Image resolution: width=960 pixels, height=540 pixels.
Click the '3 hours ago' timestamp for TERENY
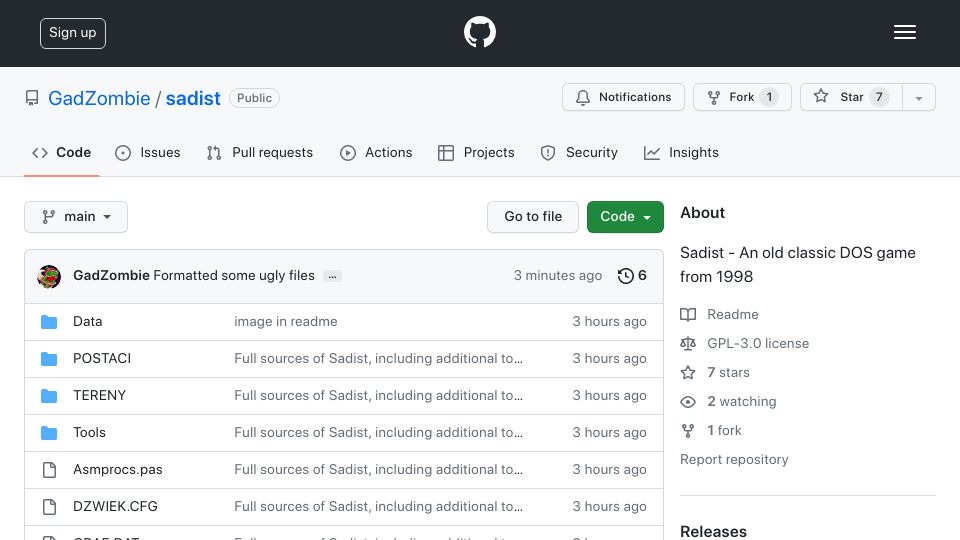(x=609, y=396)
